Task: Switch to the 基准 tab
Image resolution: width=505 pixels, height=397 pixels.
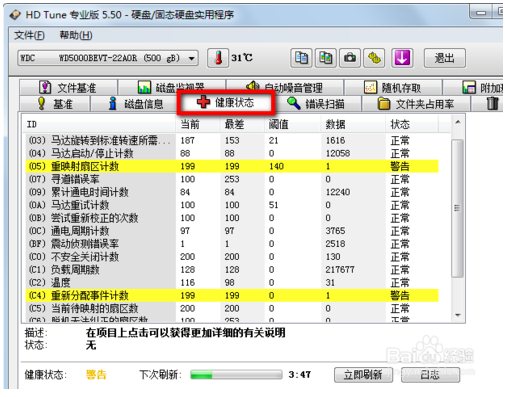Action: pos(55,104)
